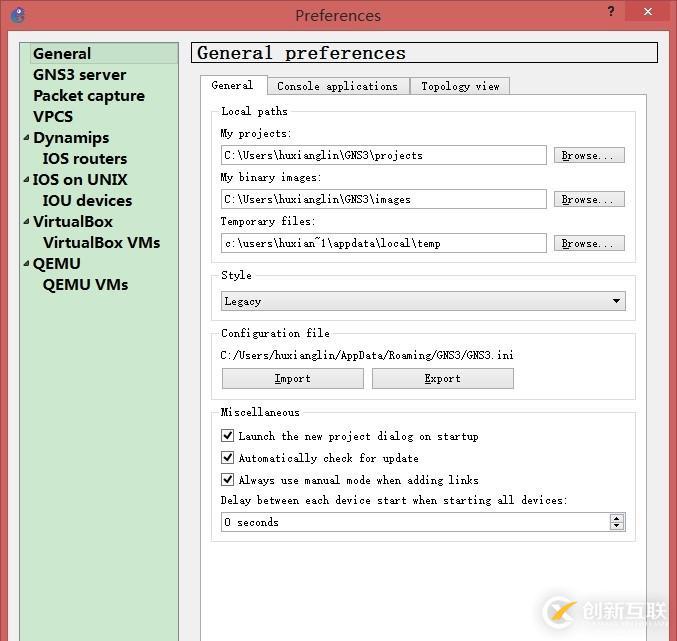Viewport: 677px width, 641px height.
Task: Click the GNS3 app icon in title bar
Action: 18,15
